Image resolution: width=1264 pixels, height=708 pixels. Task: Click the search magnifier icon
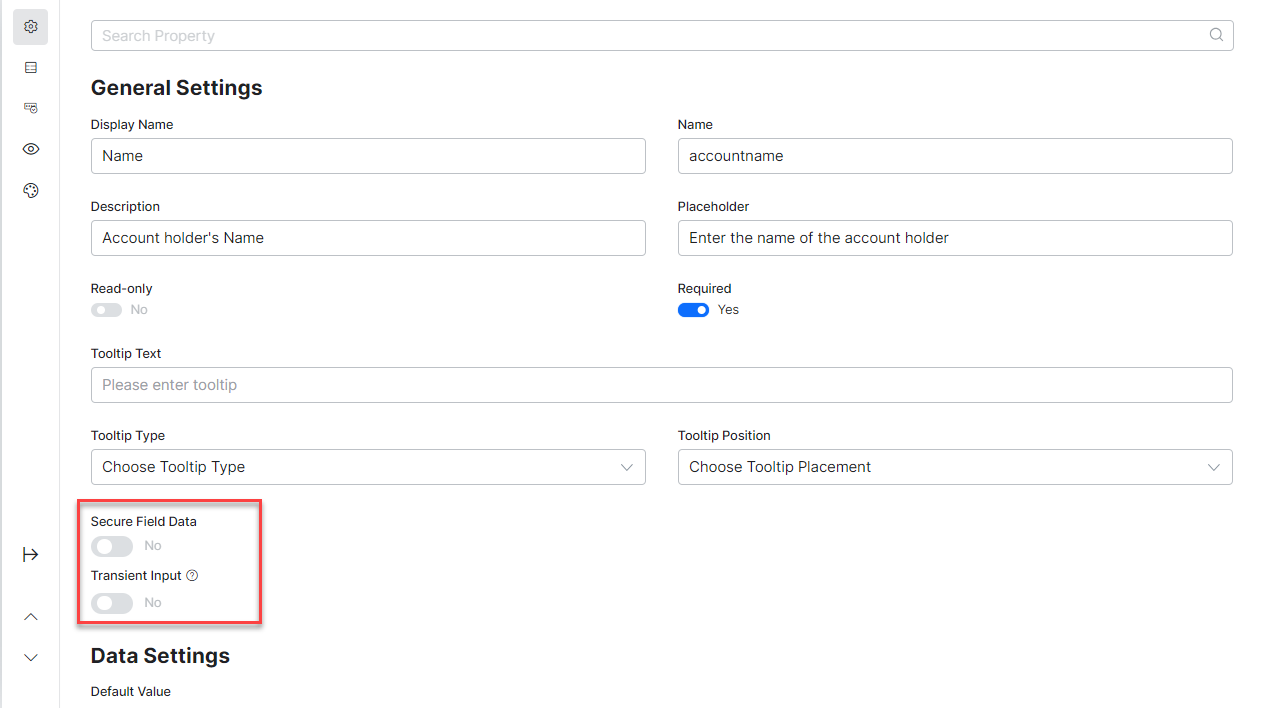pyautogui.click(x=1216, y=35)
